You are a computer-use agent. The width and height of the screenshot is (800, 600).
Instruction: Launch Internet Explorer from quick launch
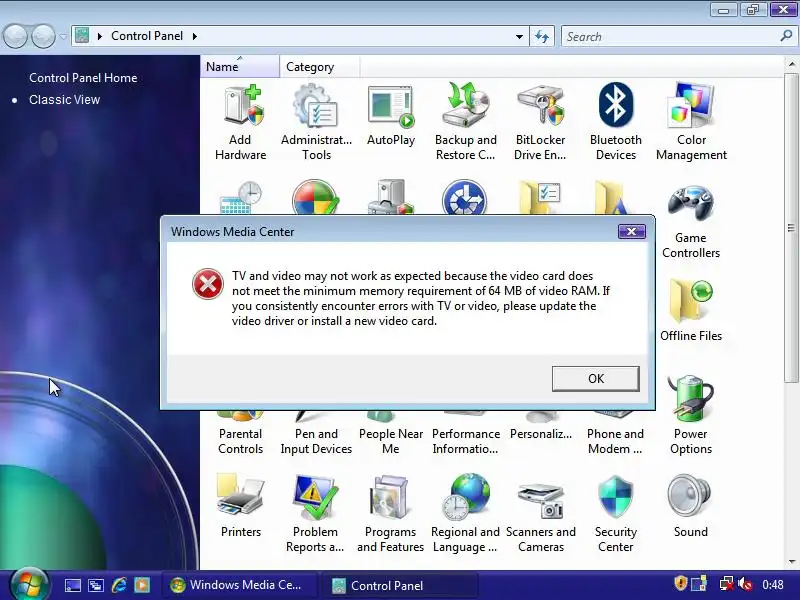119,585
